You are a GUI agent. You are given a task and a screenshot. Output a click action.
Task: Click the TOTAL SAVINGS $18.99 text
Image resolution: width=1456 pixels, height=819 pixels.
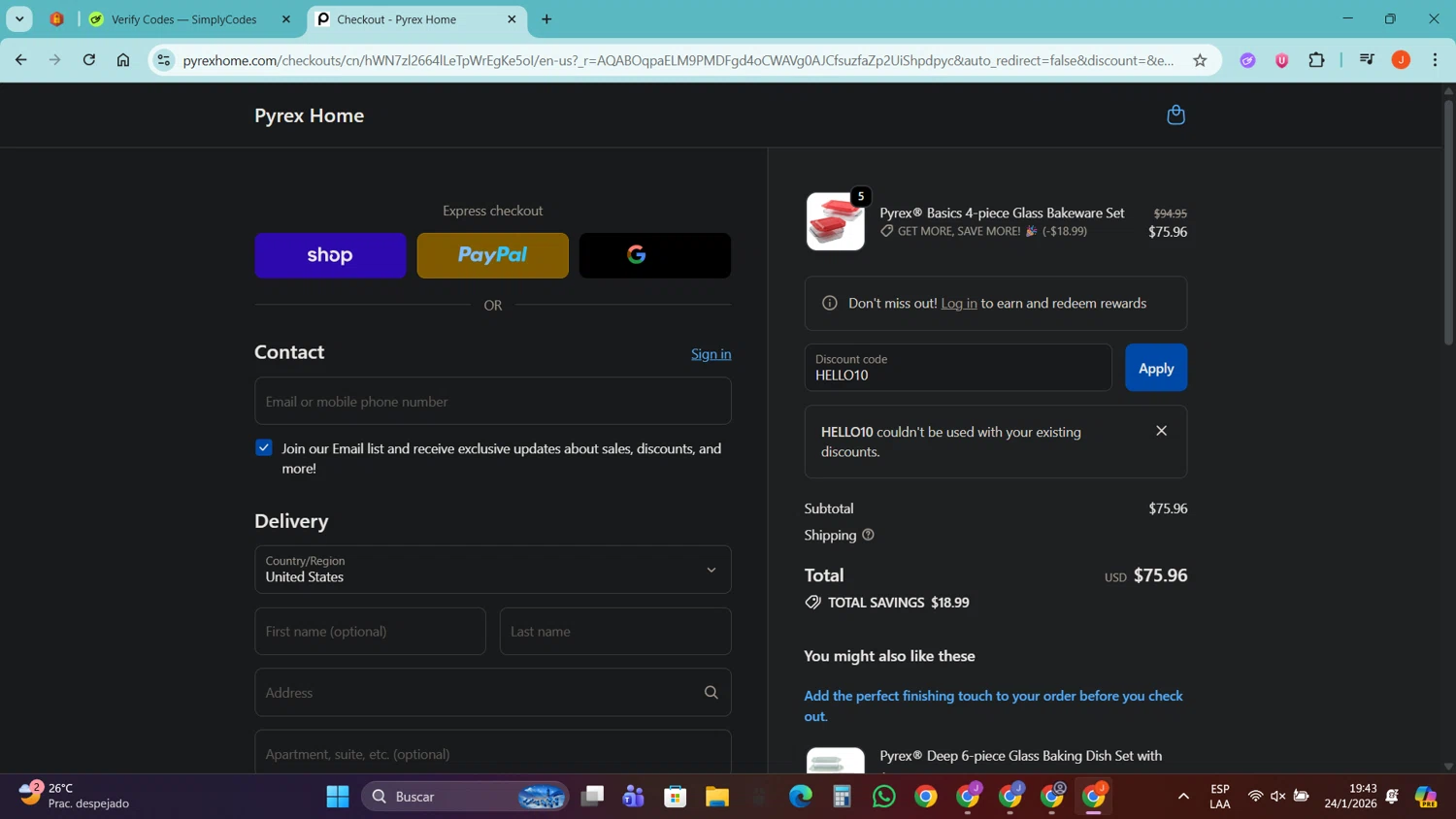pos(898,603)
